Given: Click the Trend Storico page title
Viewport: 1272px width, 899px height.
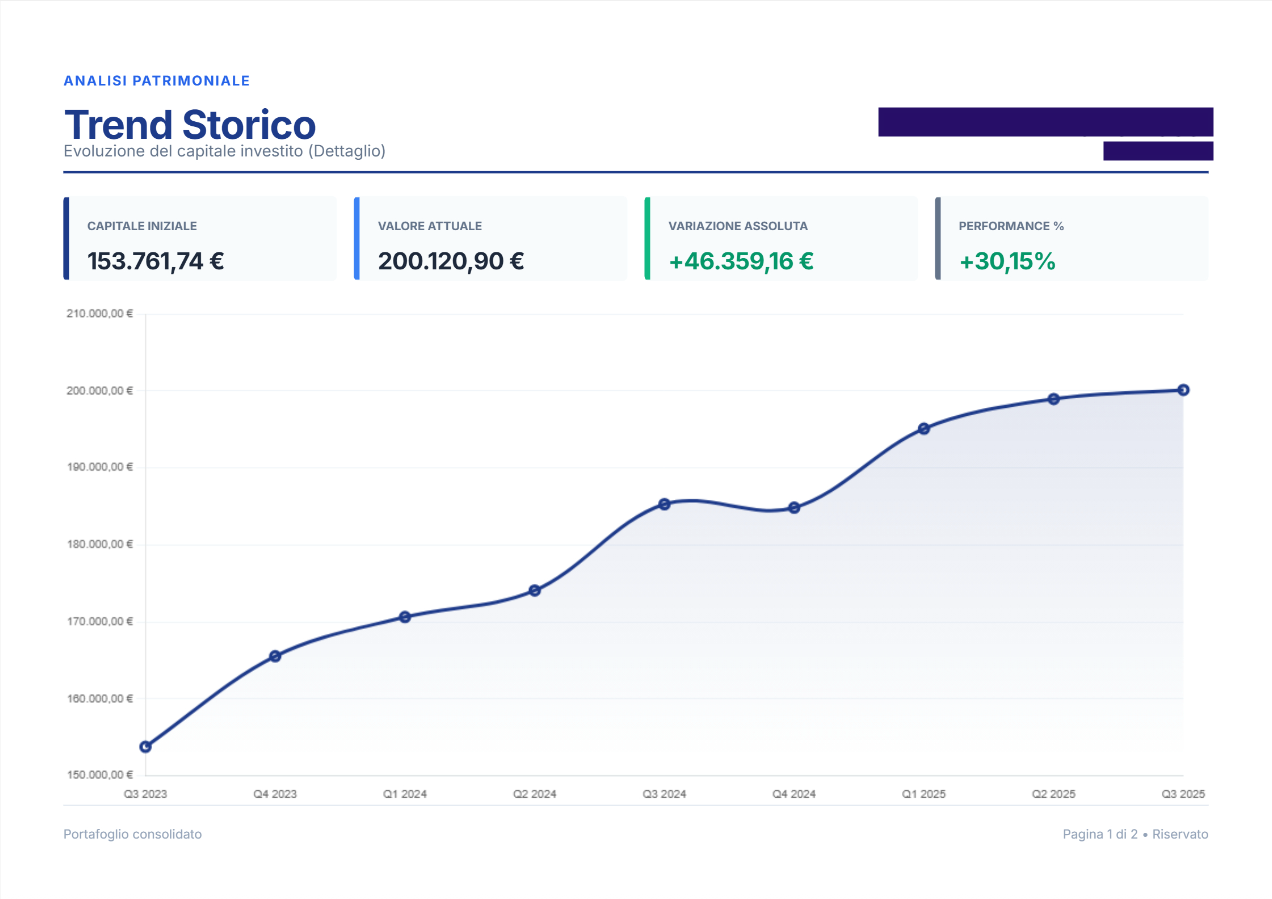Looking at the screenshot, I should pos(190,125).
